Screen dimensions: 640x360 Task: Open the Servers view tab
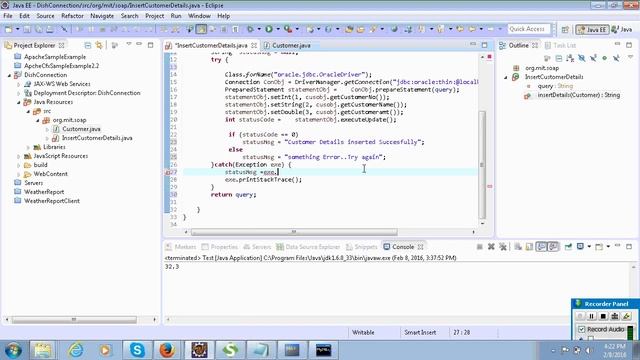pos(257,247)
